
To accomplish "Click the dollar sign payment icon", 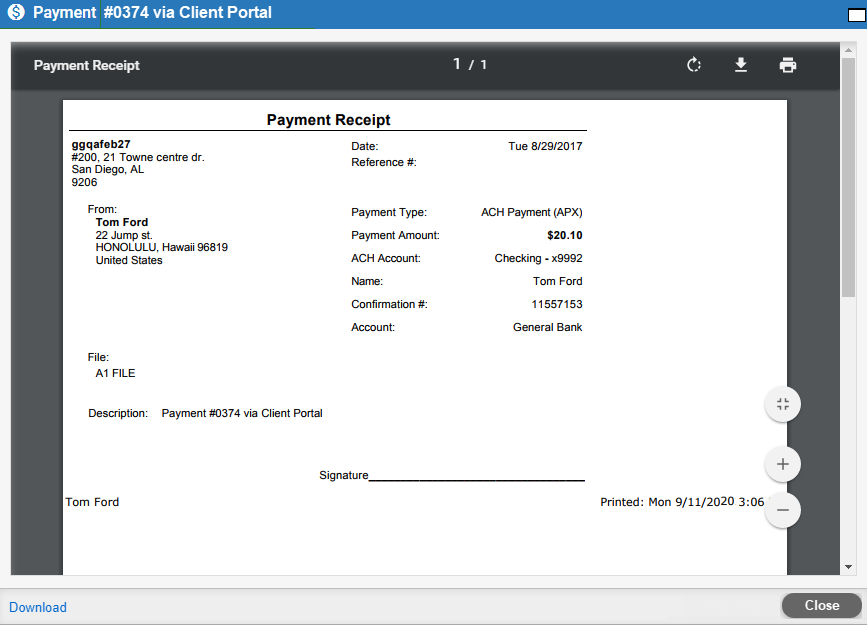I will (x=16, y=12).
